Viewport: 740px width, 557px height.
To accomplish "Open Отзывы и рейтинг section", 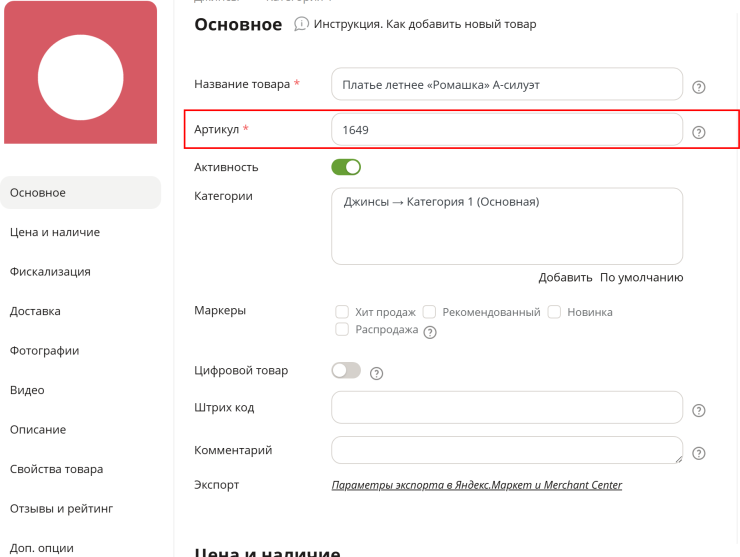I will pos(61,509).
